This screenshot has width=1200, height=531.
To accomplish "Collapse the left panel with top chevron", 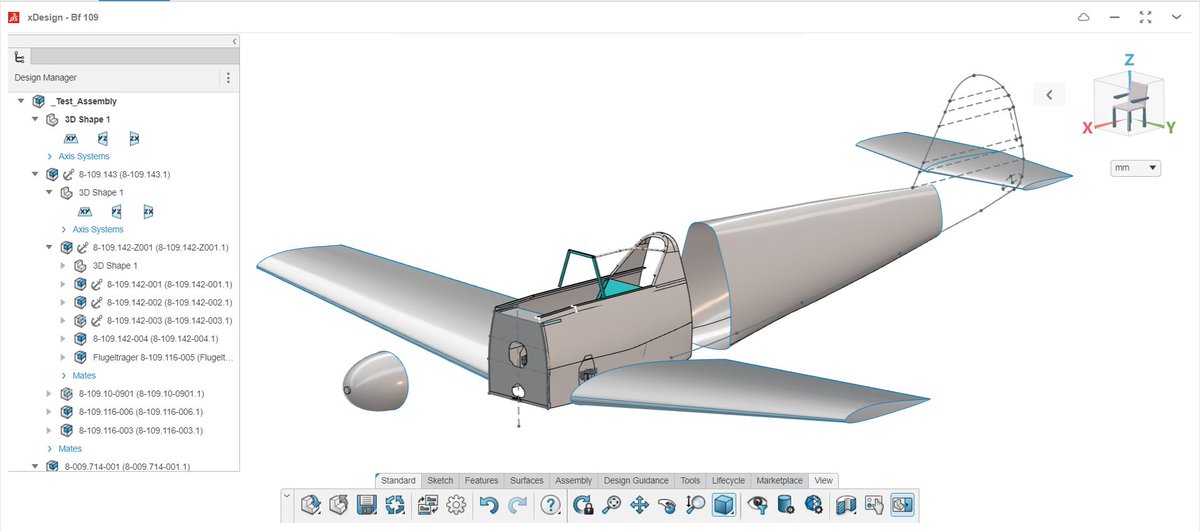I will pos(234,42).
